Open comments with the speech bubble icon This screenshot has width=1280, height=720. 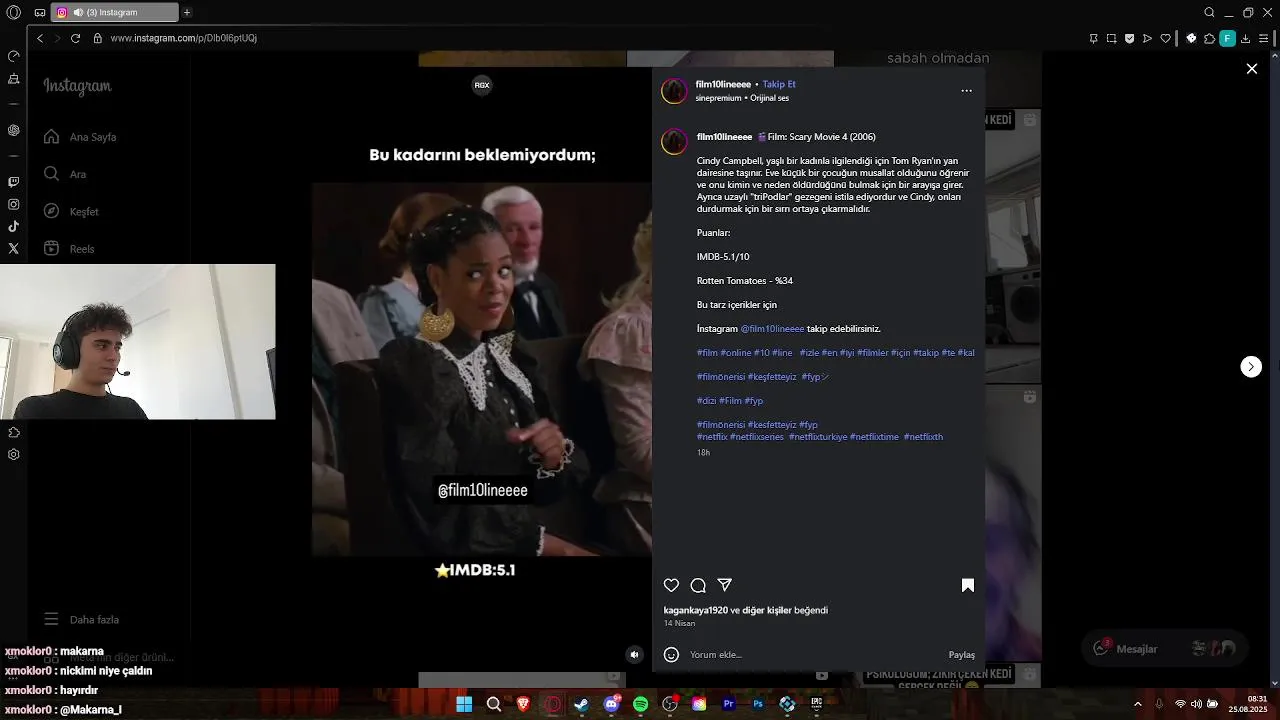698,585
